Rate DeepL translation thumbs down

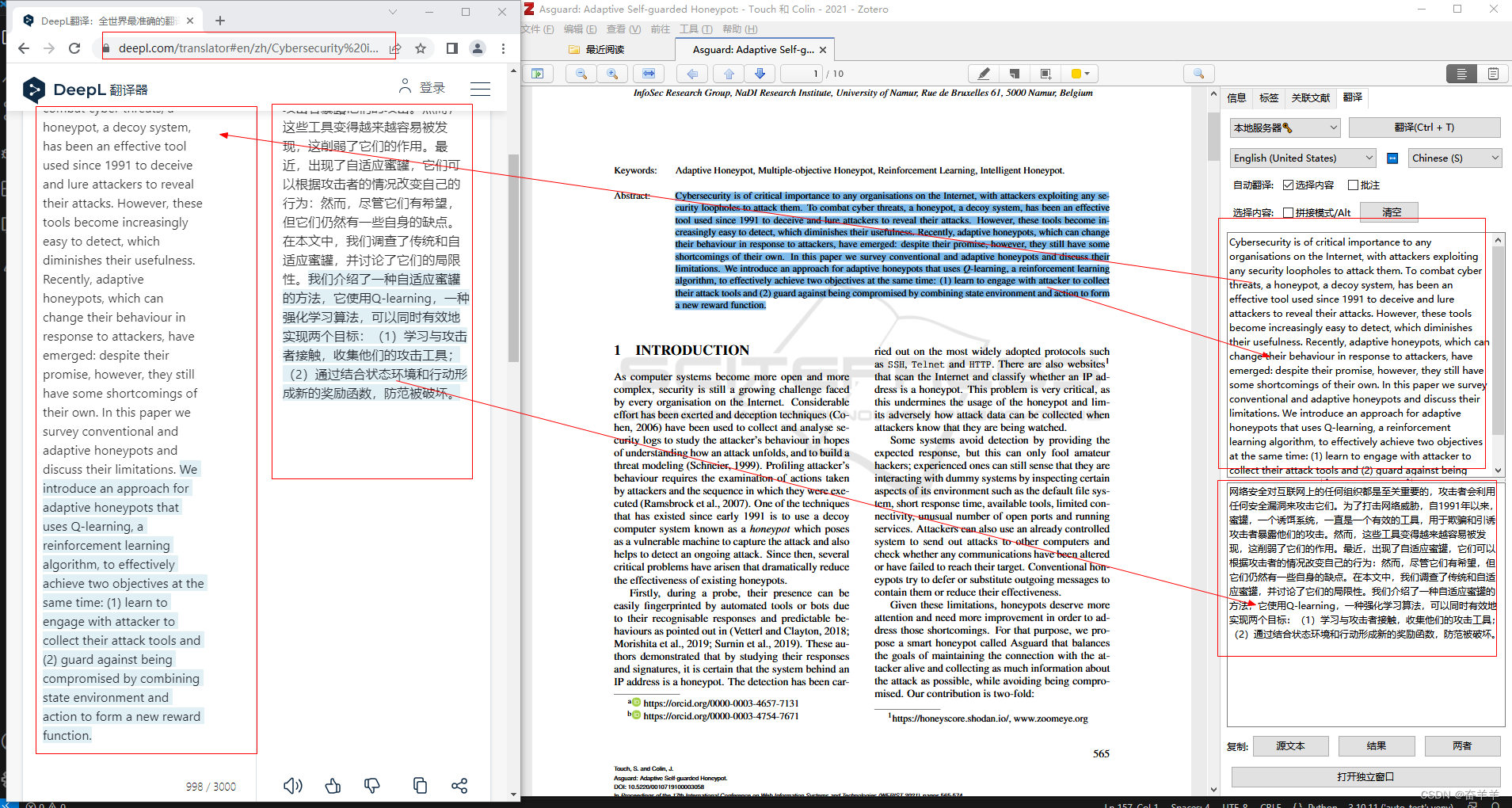(x=371, y=785)
